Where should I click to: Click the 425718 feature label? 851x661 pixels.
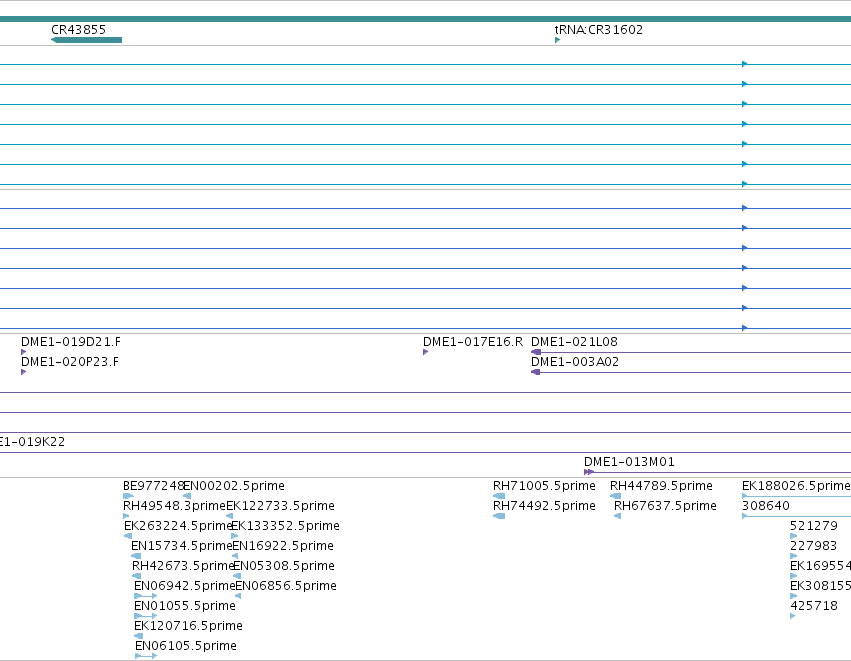click(x=814, y=606)
